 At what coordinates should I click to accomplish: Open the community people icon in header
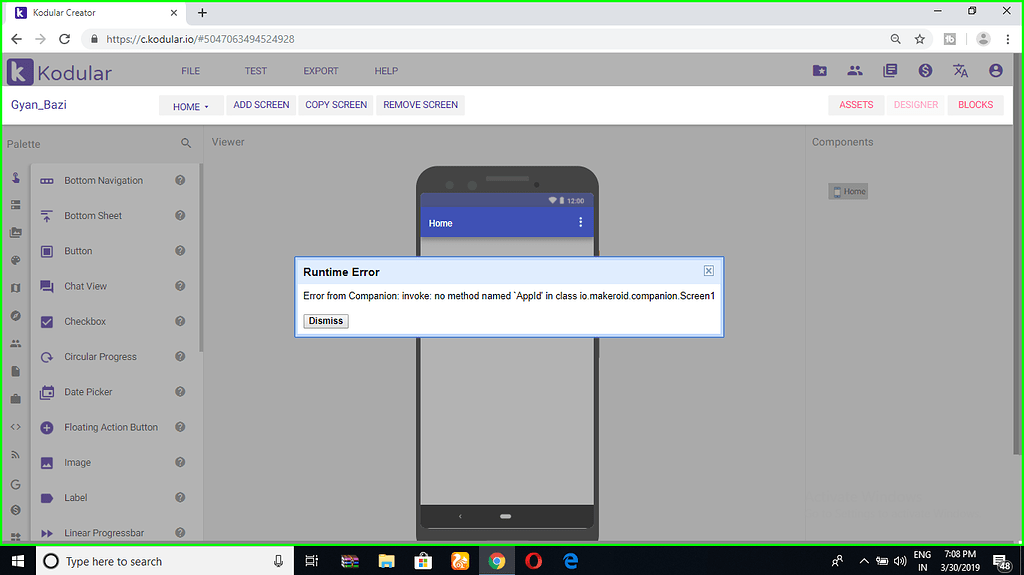pyautogui.click(x=855, y=71)
